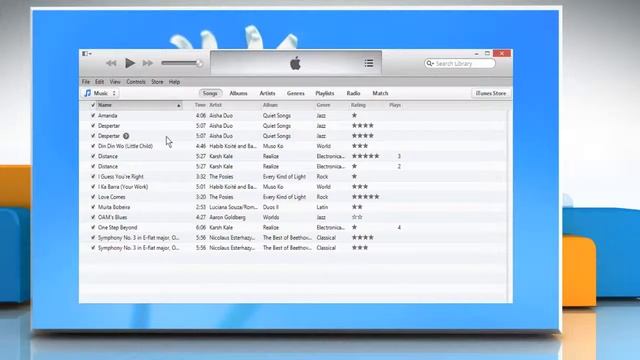Click the Latin genre cell
Screen dimensions: 640x360
pos(322,207)
